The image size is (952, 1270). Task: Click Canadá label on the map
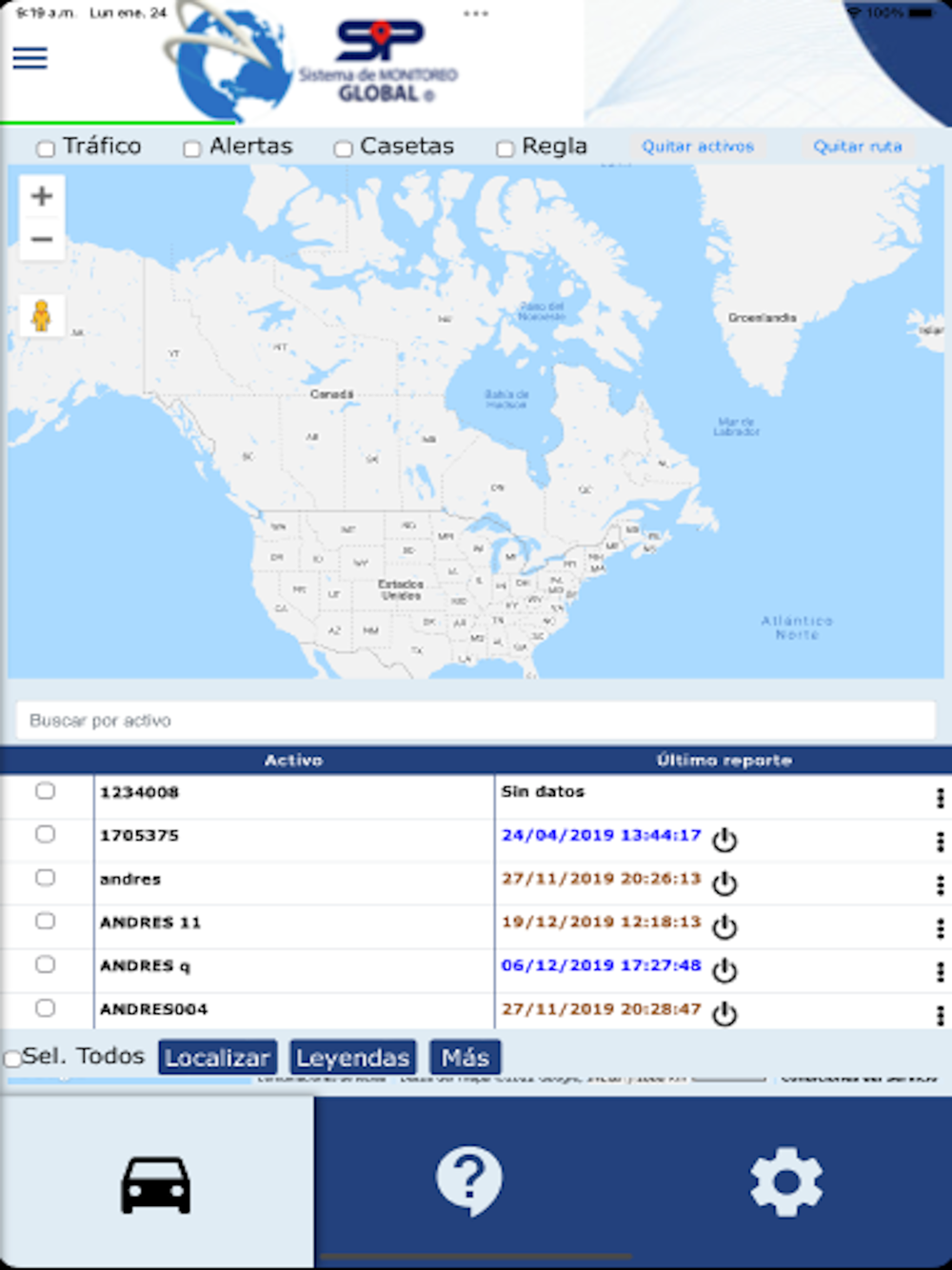(x=331, y=393)
